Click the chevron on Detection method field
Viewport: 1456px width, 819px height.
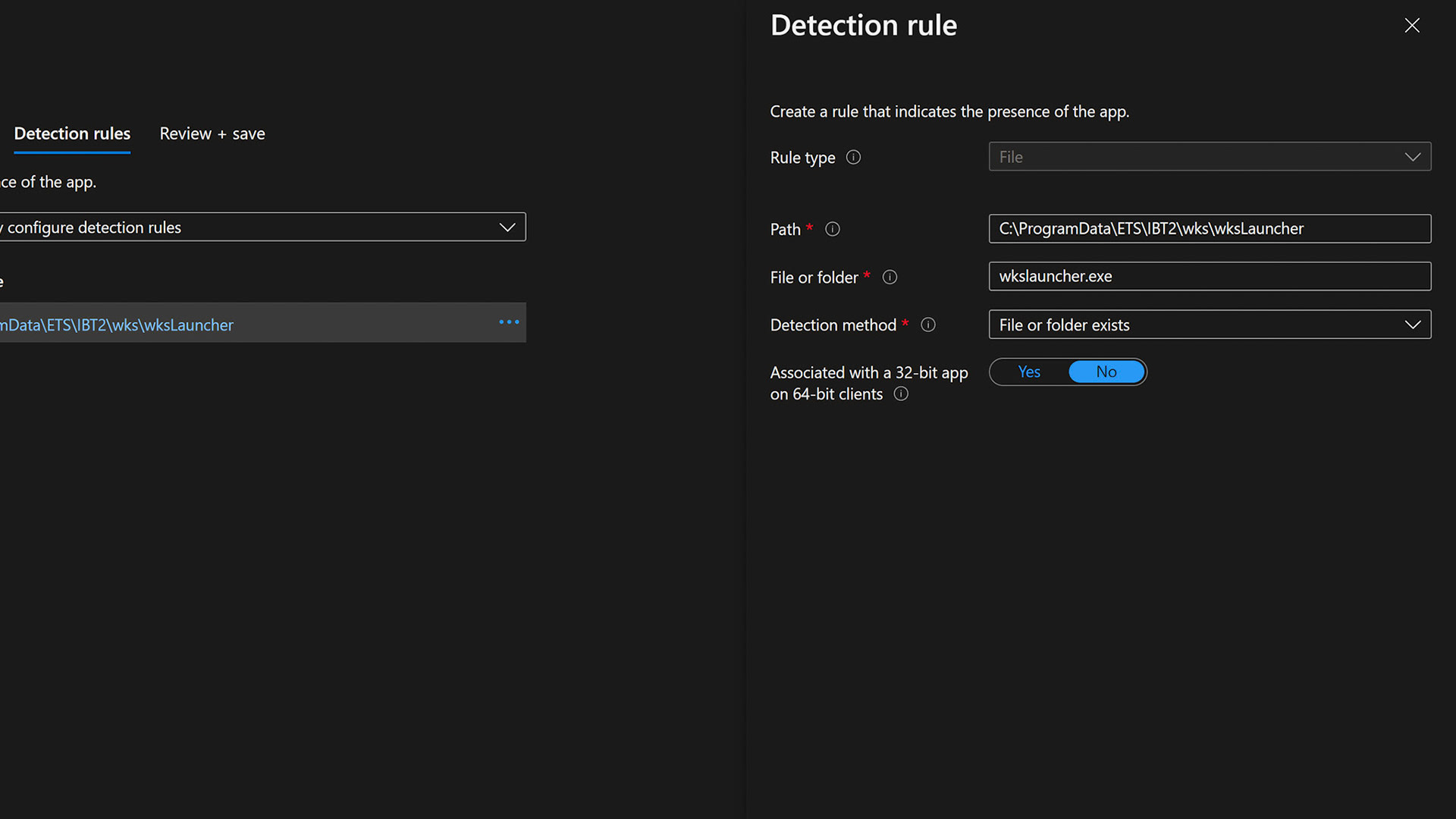pos(1412,325)
